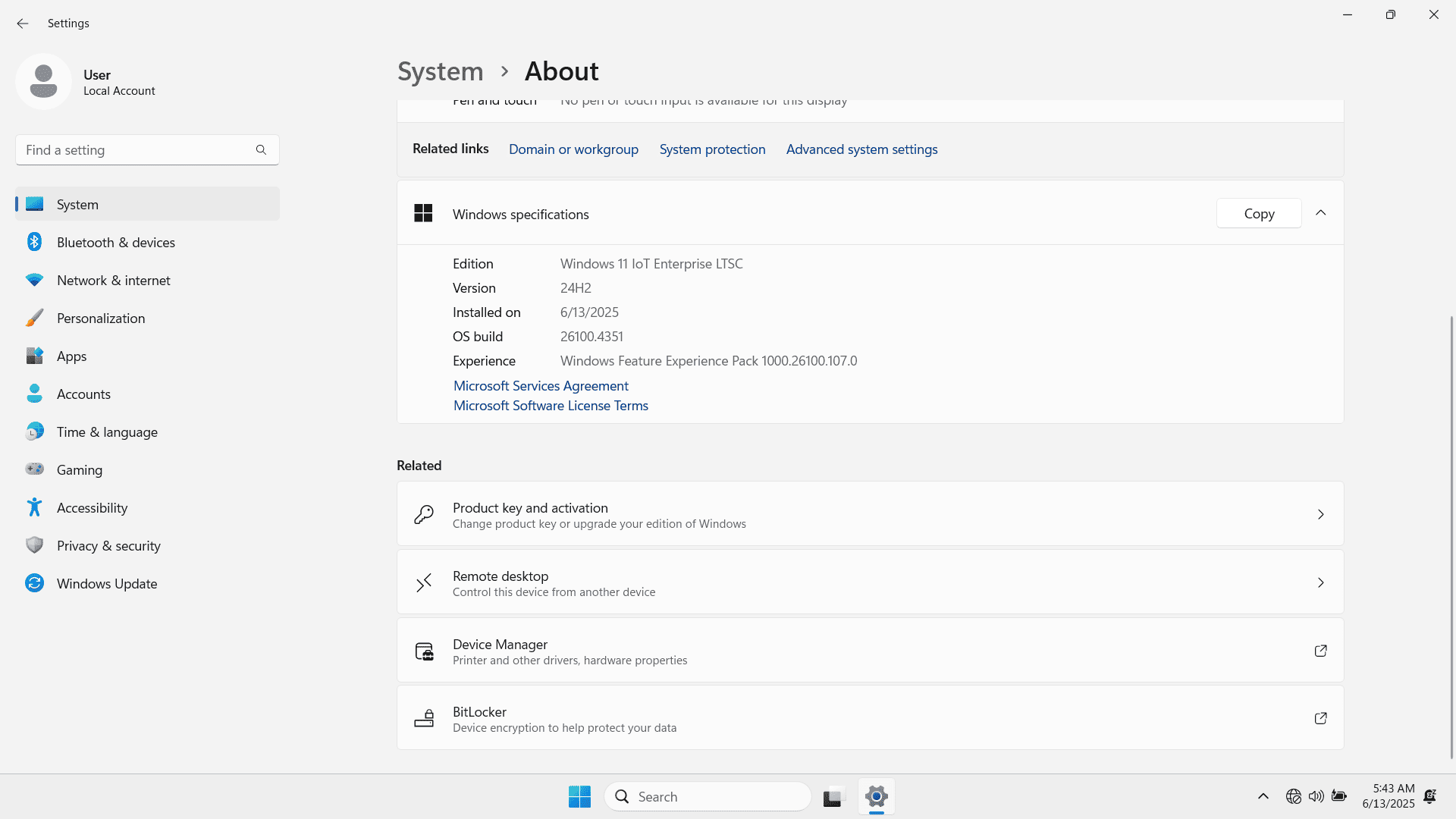This screenshot has height=819, width=1456.
Task: Click the Windows logo beside Windows specifications
Action: click(423, 213)
